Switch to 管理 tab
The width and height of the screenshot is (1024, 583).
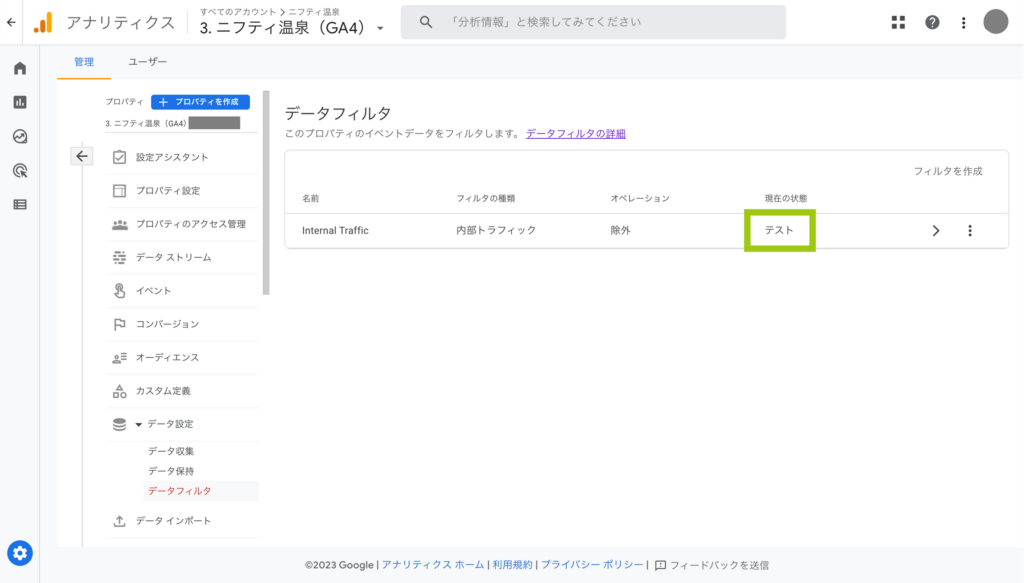pos(84,62)
